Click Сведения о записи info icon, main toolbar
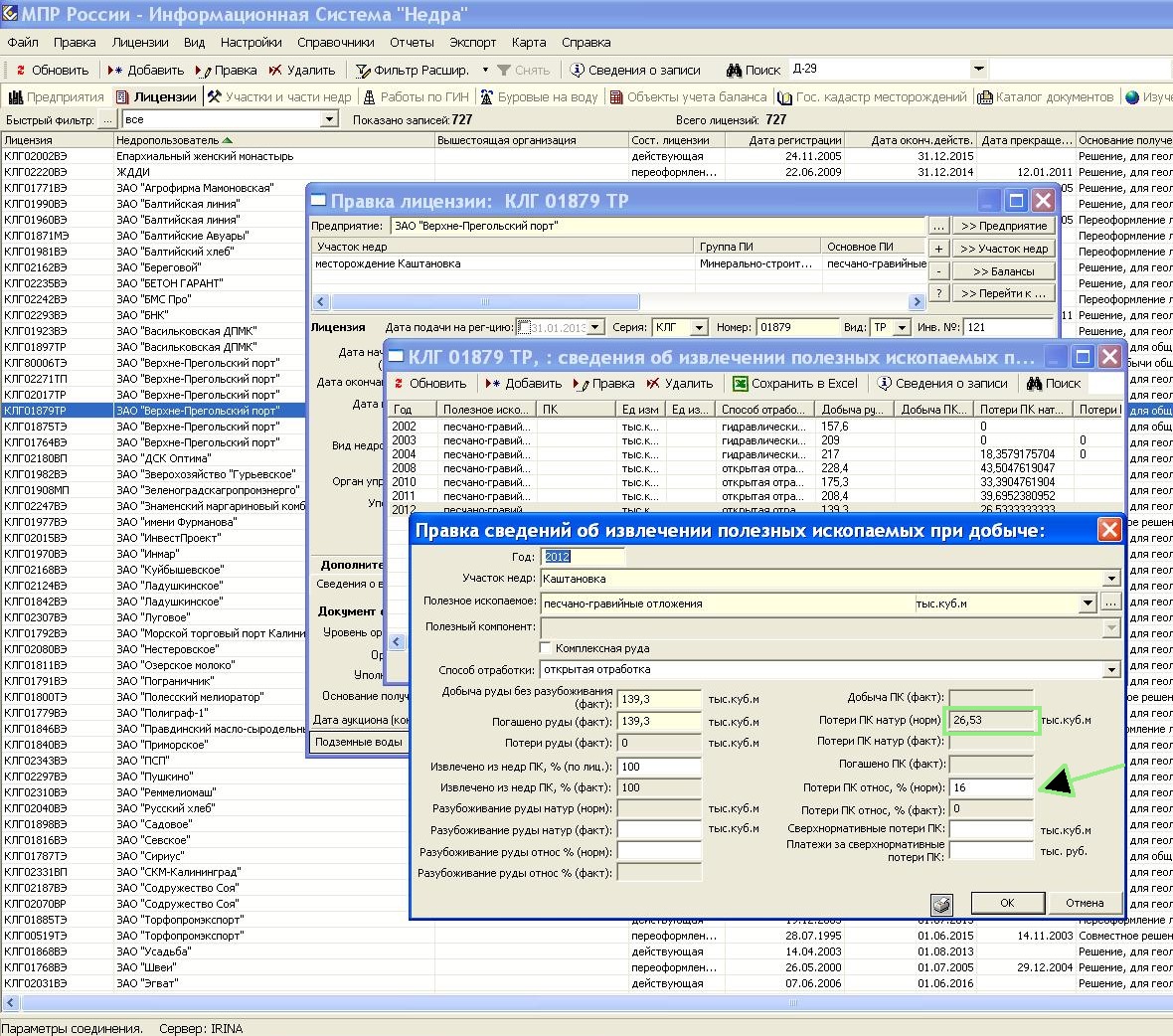This screenshot has height=1036, width=1173. pyautogui.click(x=578, y=71)
